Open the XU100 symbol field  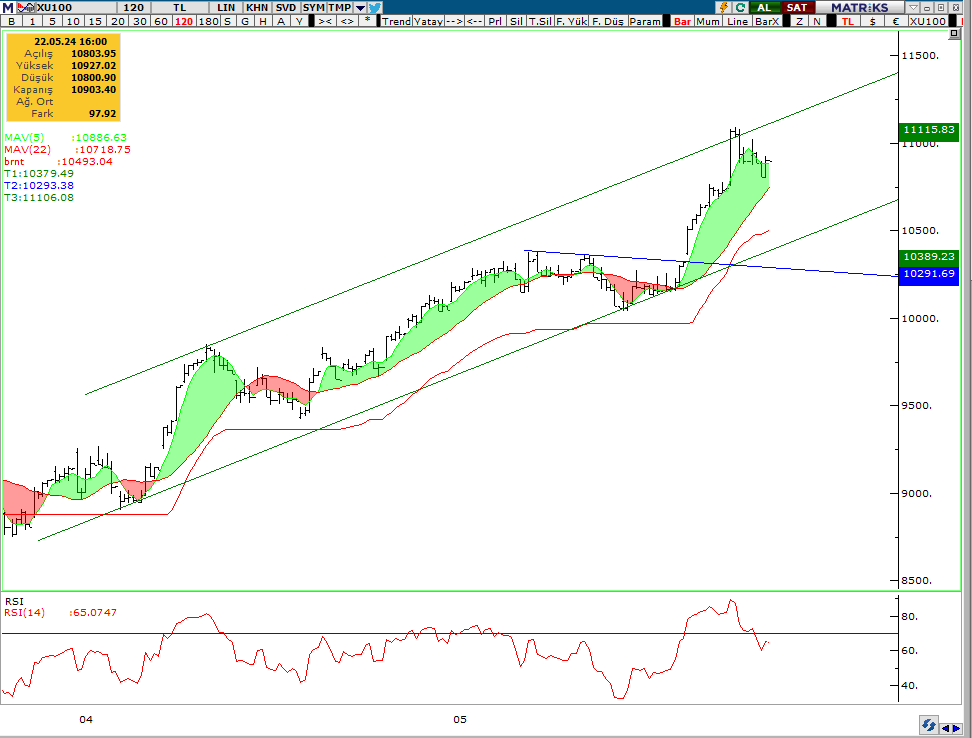[76, 7]
